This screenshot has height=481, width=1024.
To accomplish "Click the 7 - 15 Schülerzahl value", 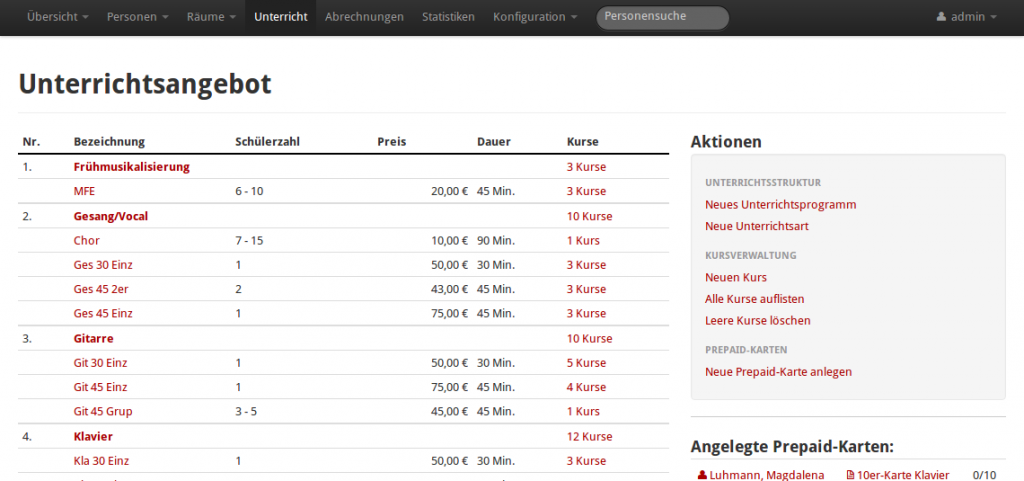I will 249,240.
